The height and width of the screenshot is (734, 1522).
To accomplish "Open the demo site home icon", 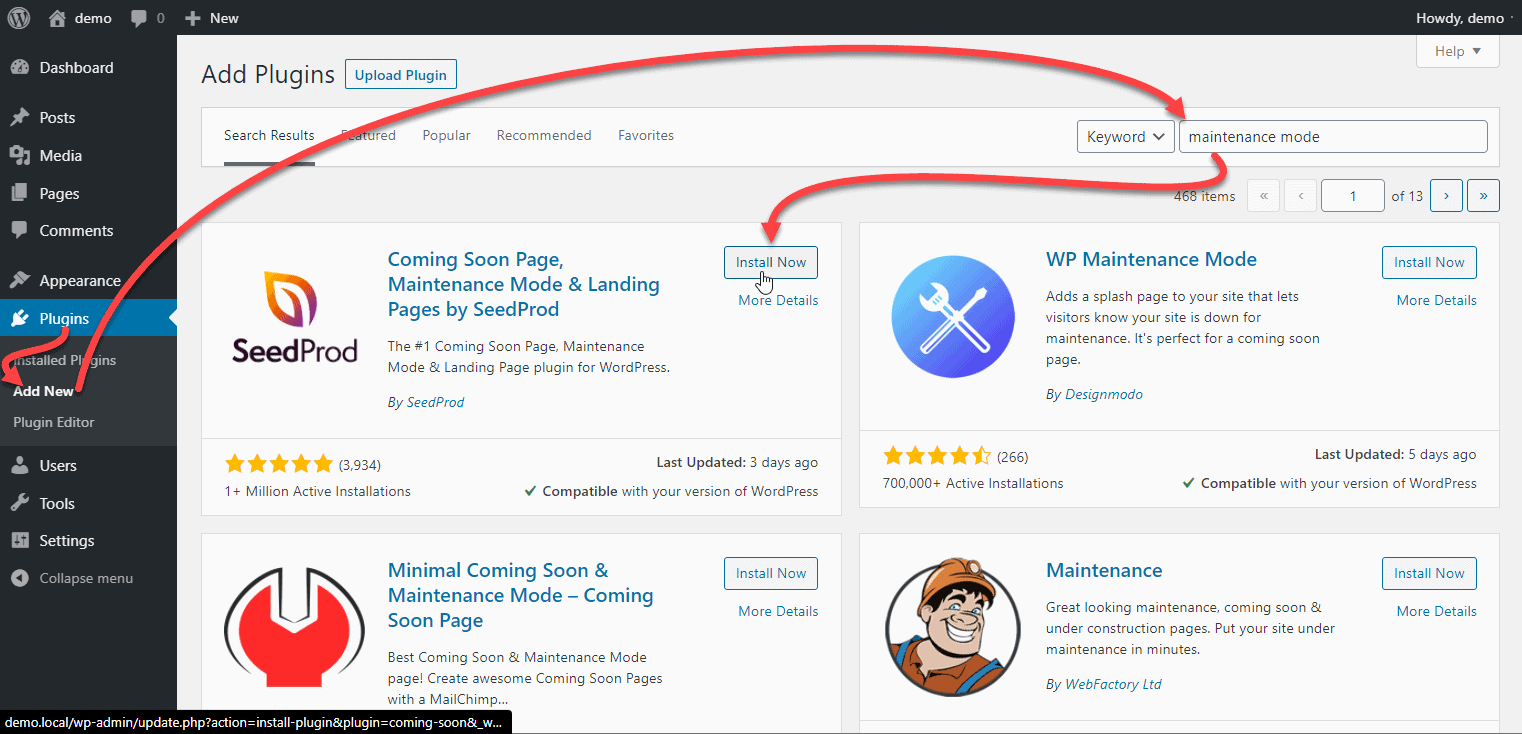I will pos(57,18).
